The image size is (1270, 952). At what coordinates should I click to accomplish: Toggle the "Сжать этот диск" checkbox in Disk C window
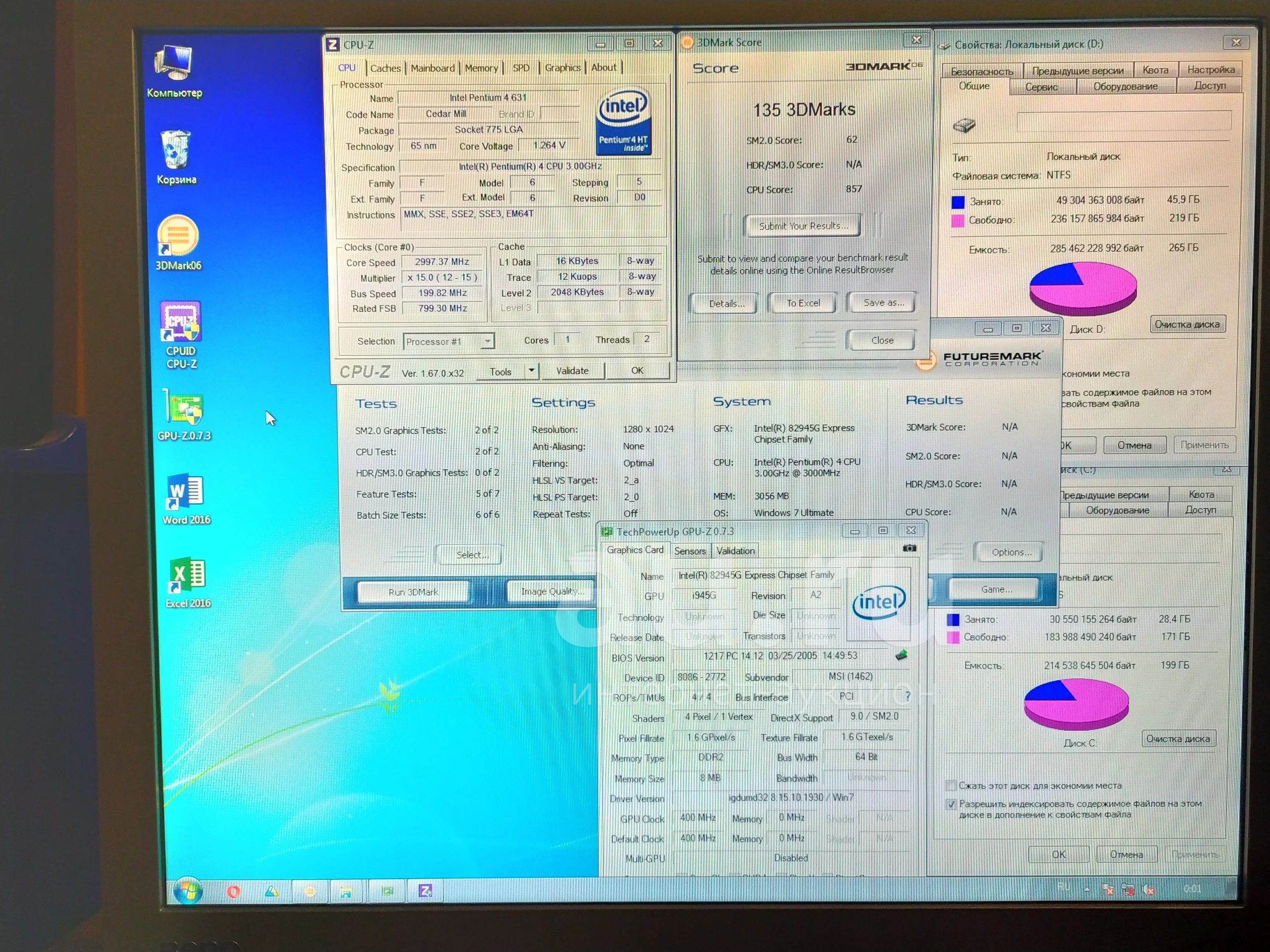[x=952, y=785]
